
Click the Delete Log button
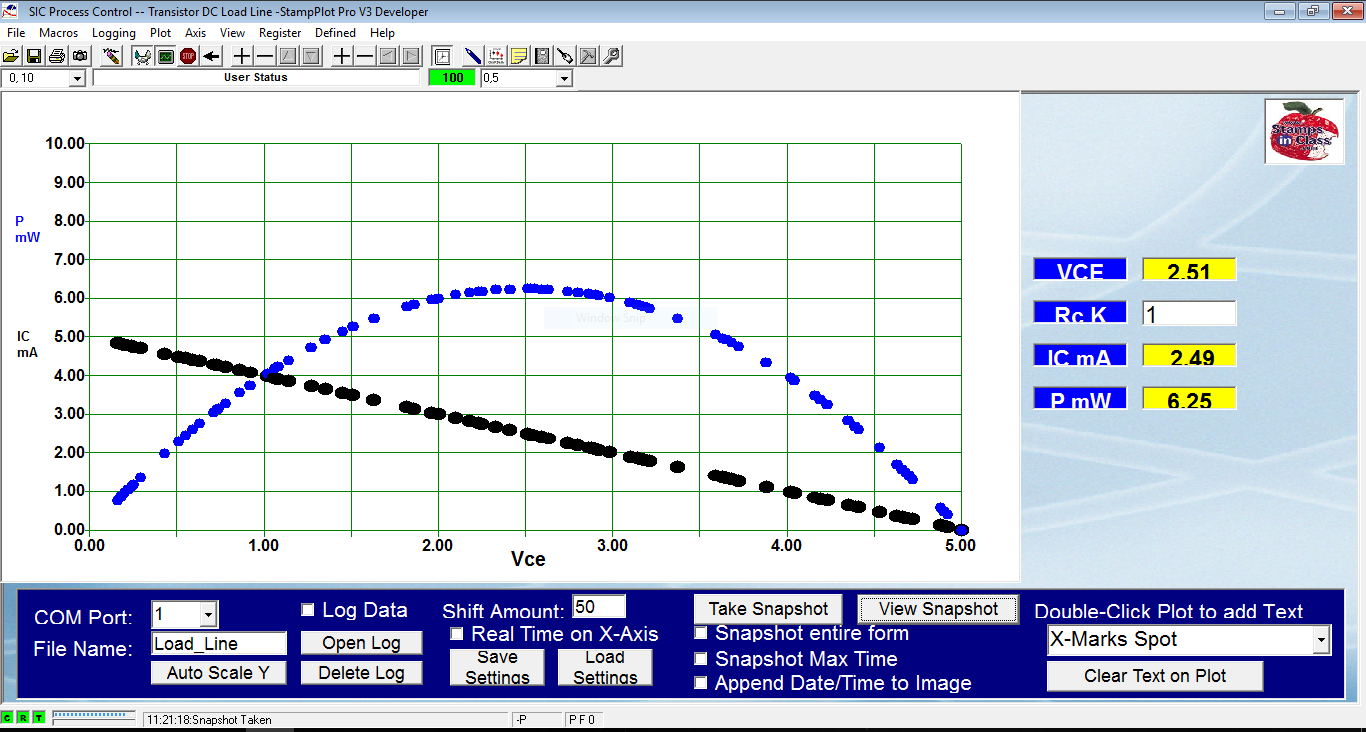(362, 673)
